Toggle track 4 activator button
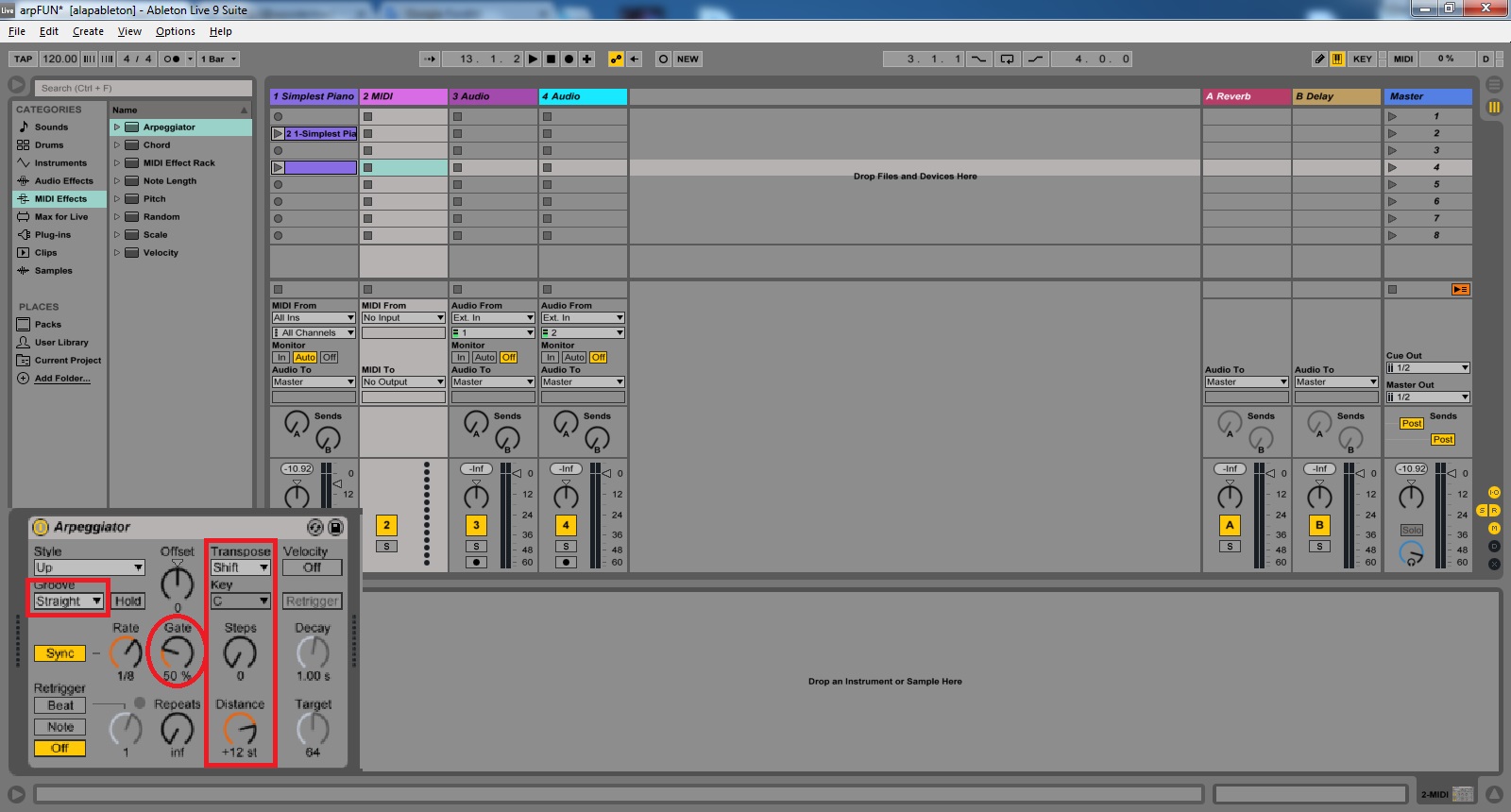Viewport: 1511px width, 812px height. click(566, 525)
